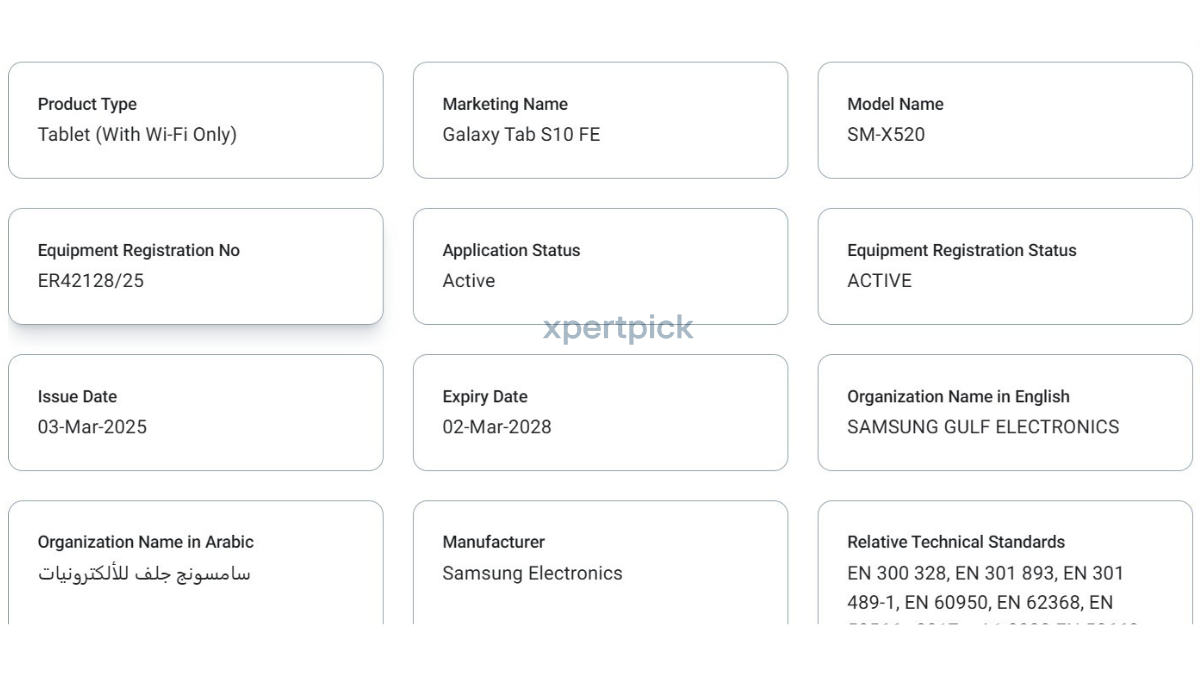Click the Organization Name in English label
The image size is (1200, 680).
pyautogui.click(x=958, y=396)
